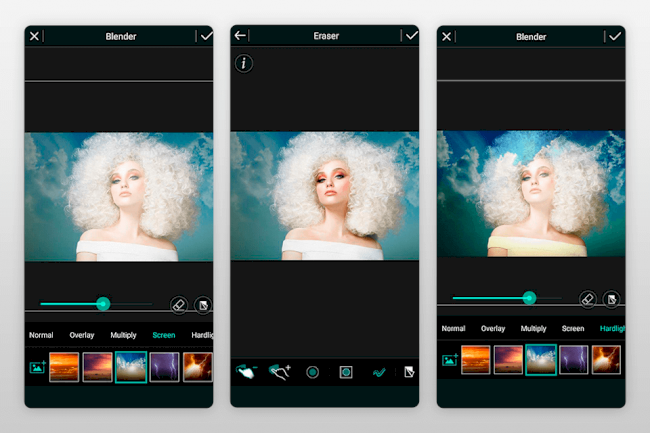650x433 pixels.
Task: Pick the lightning thumbnail in left screen
Action: pyautogui.click(x=164, y=367)
